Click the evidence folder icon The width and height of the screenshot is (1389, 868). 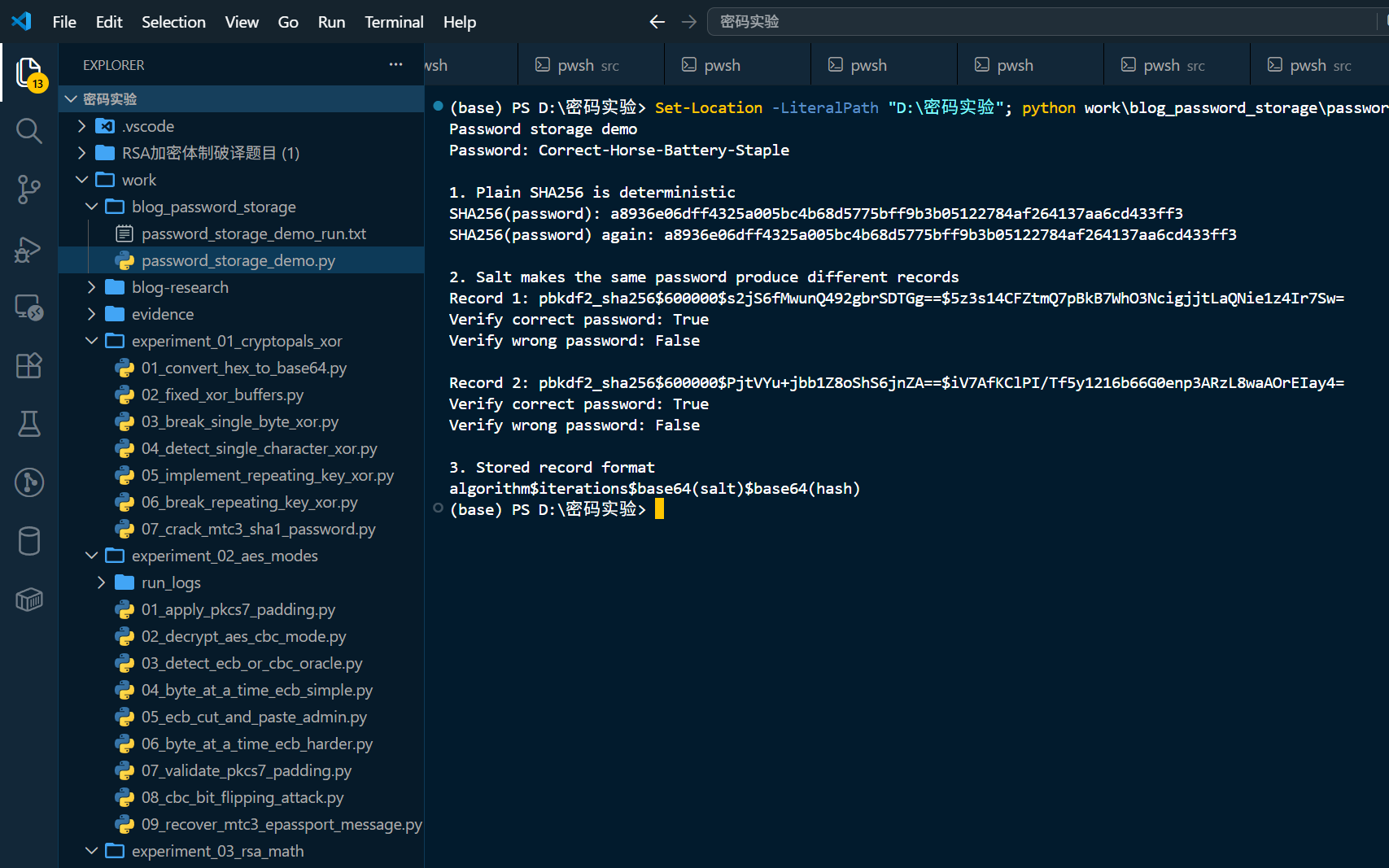click(115, 314)
